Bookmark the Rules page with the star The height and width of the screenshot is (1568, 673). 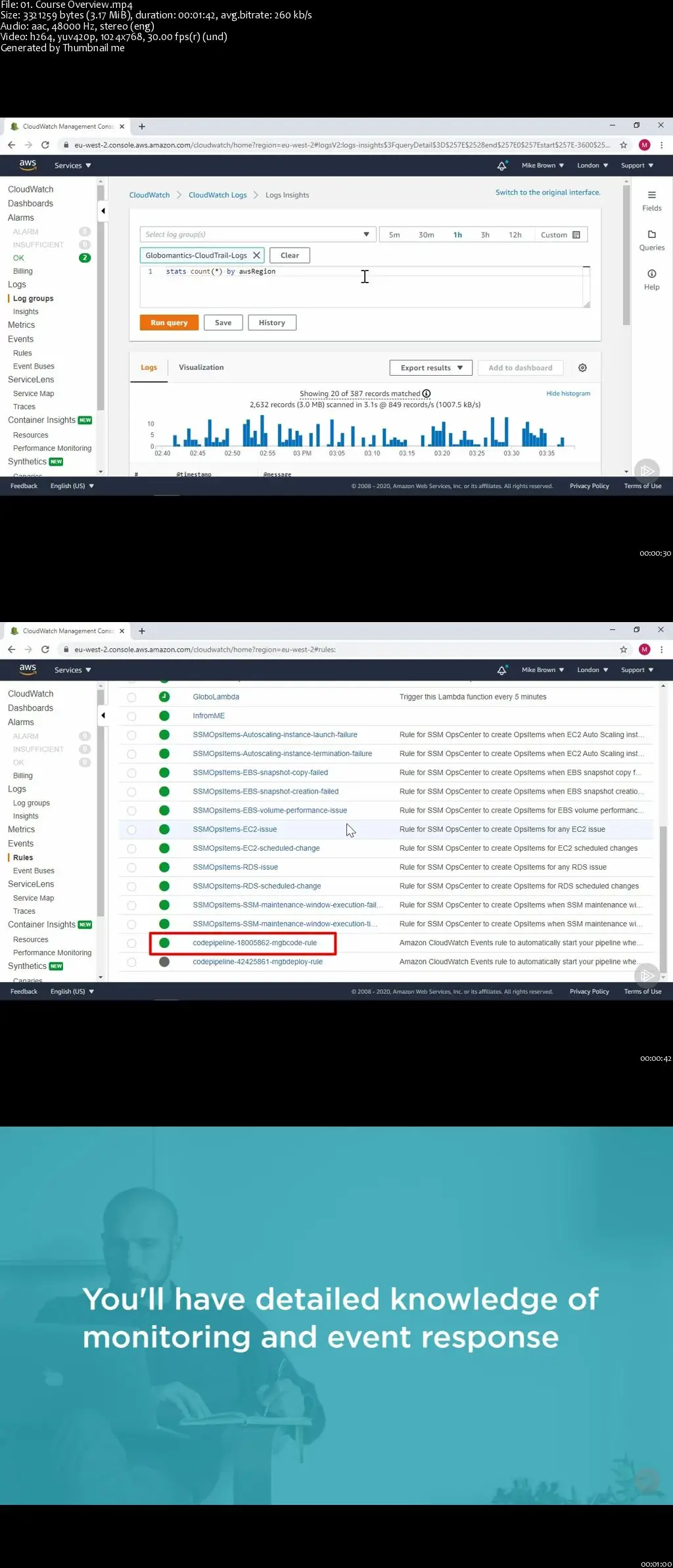tap(624, 650)
